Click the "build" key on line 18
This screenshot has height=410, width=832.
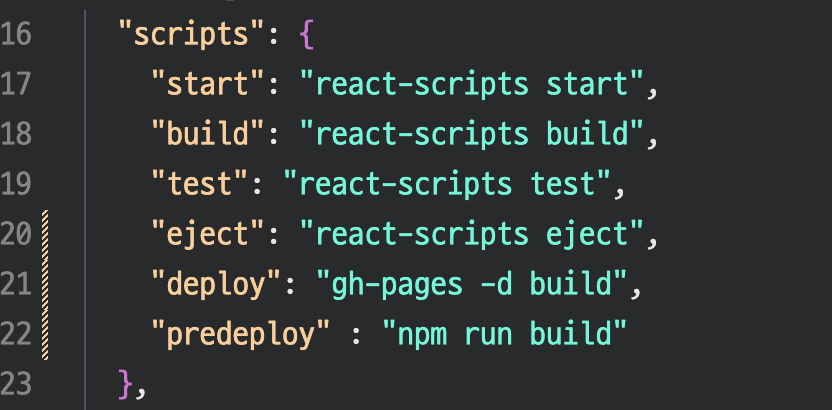click(x=207, y=134)
